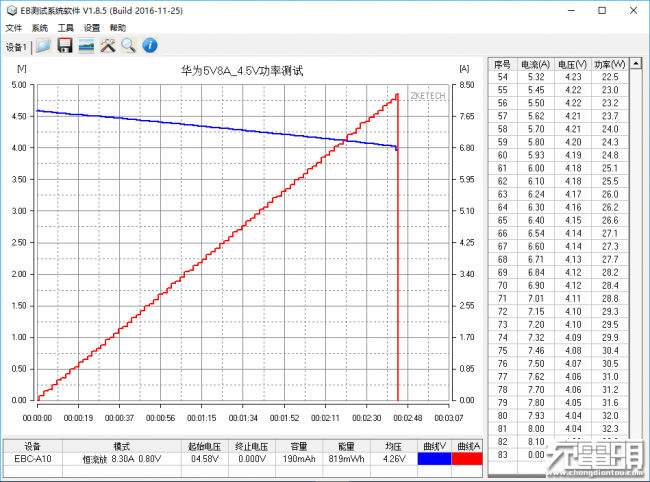Click the 恒流放 8.30A 0.80V mode cell
Screen dimensions: 650x482
(x=121, y=459)
